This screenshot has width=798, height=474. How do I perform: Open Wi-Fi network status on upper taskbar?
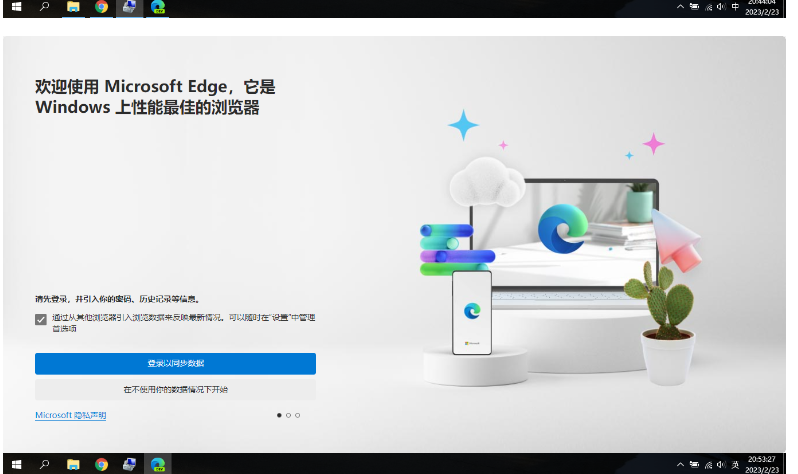(x=708, y=7)
